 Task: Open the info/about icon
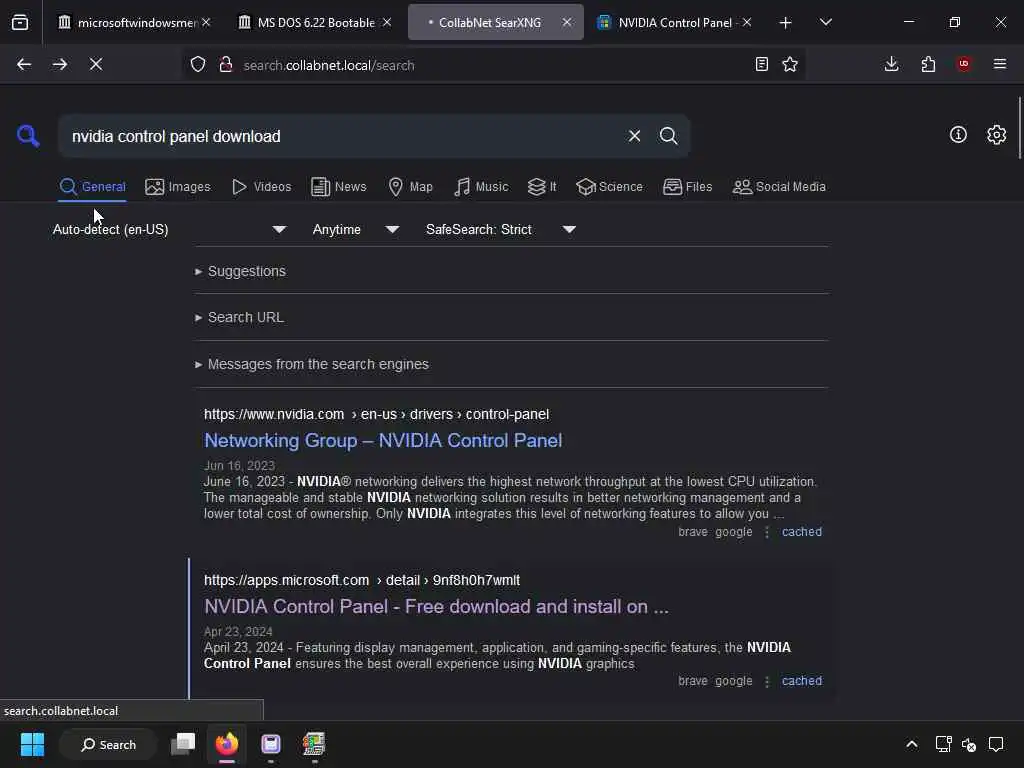pos(958,135)
